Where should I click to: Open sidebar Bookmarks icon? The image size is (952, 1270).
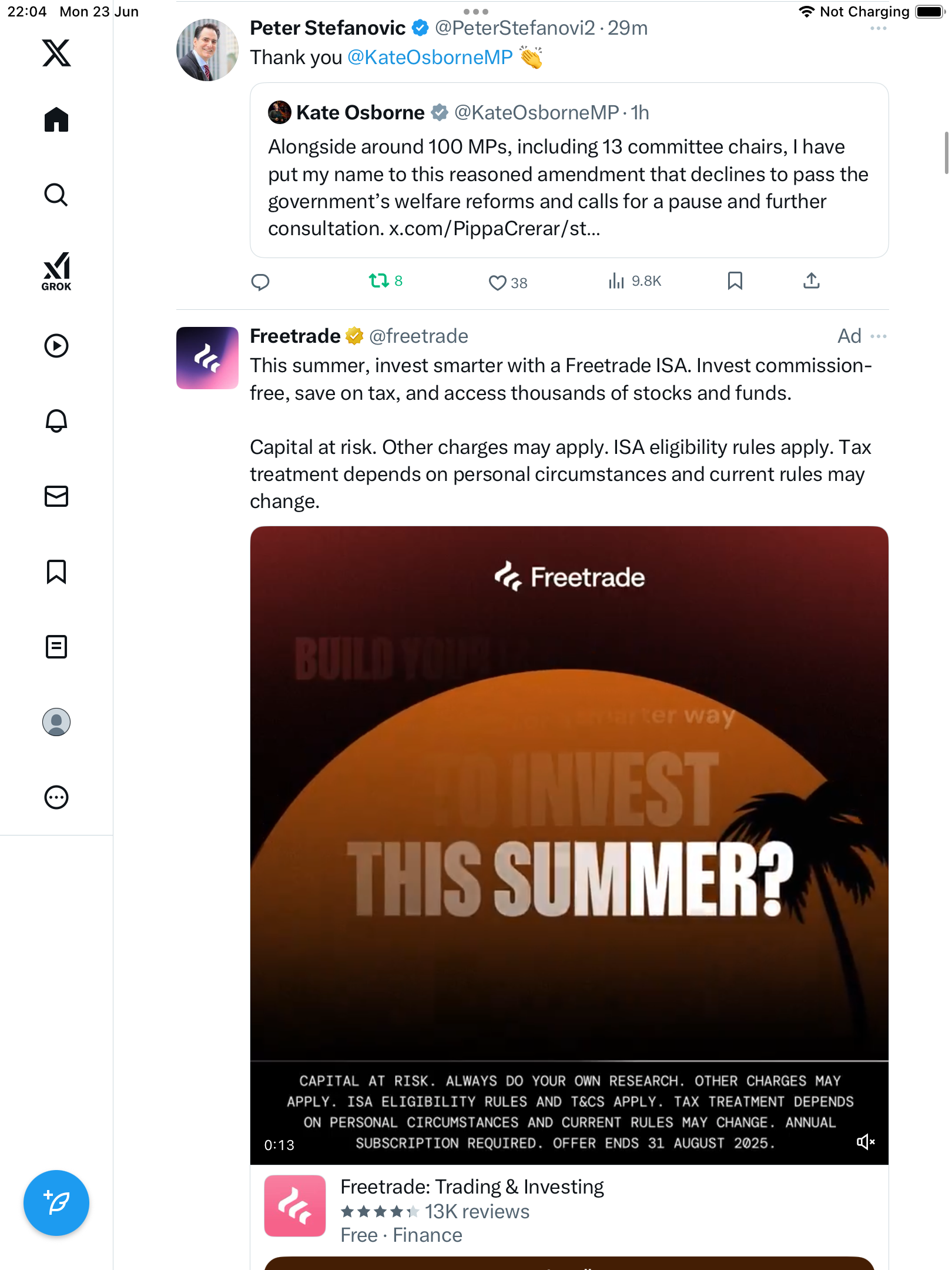[56, 571]
